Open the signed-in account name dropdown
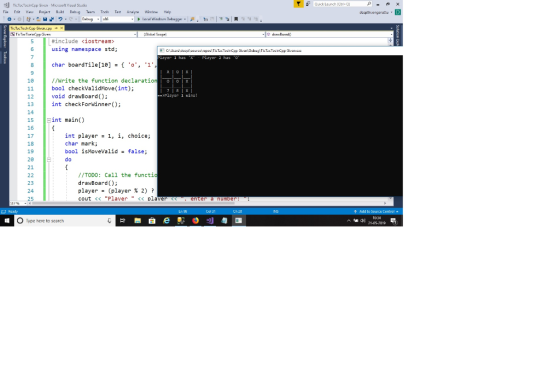This screenshot has height=373, width=560. 375,12
